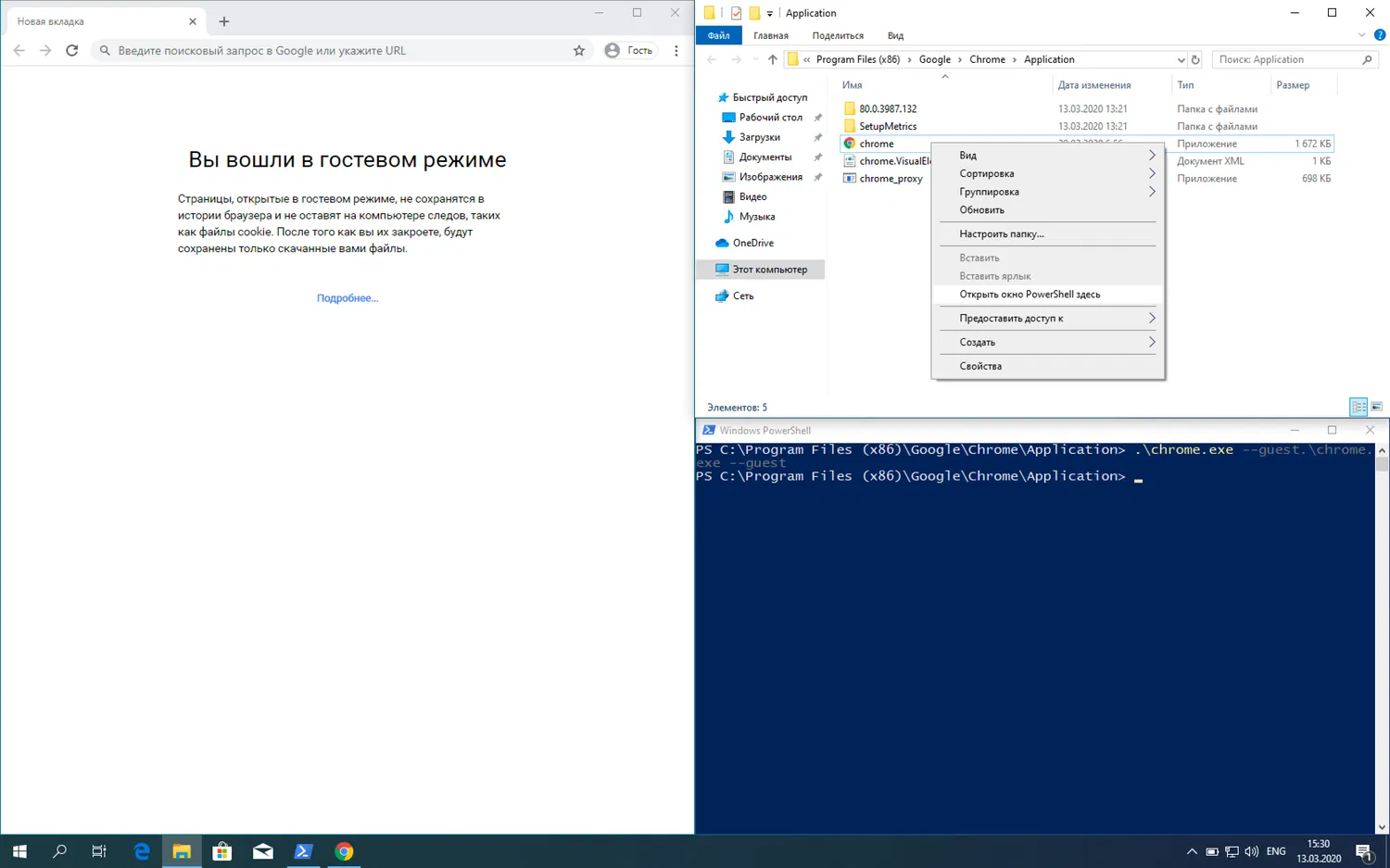Open Изображения in the navigation pane

pyautogui.click(x=770, y=177)
